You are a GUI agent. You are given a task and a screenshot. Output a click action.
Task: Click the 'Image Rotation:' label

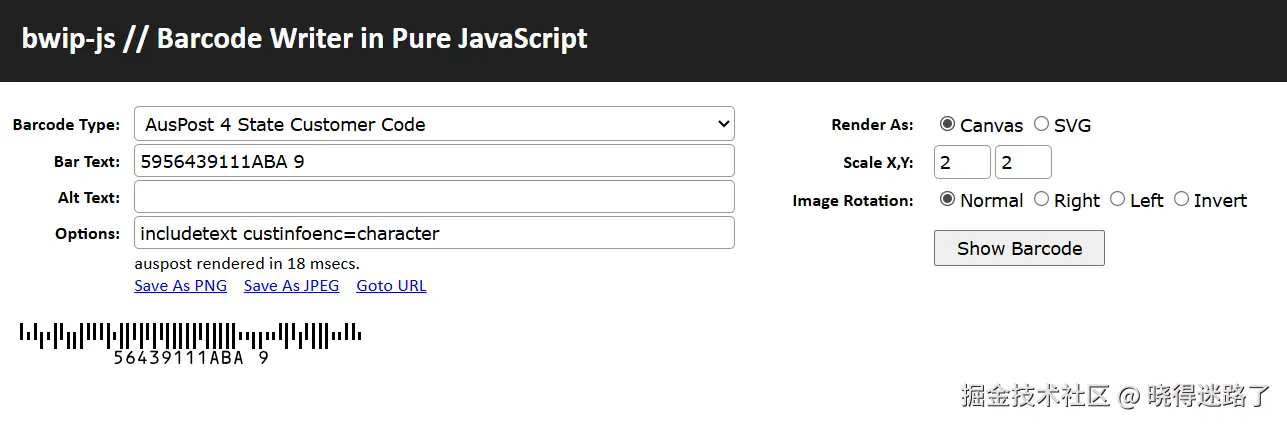tap(853, 200)
